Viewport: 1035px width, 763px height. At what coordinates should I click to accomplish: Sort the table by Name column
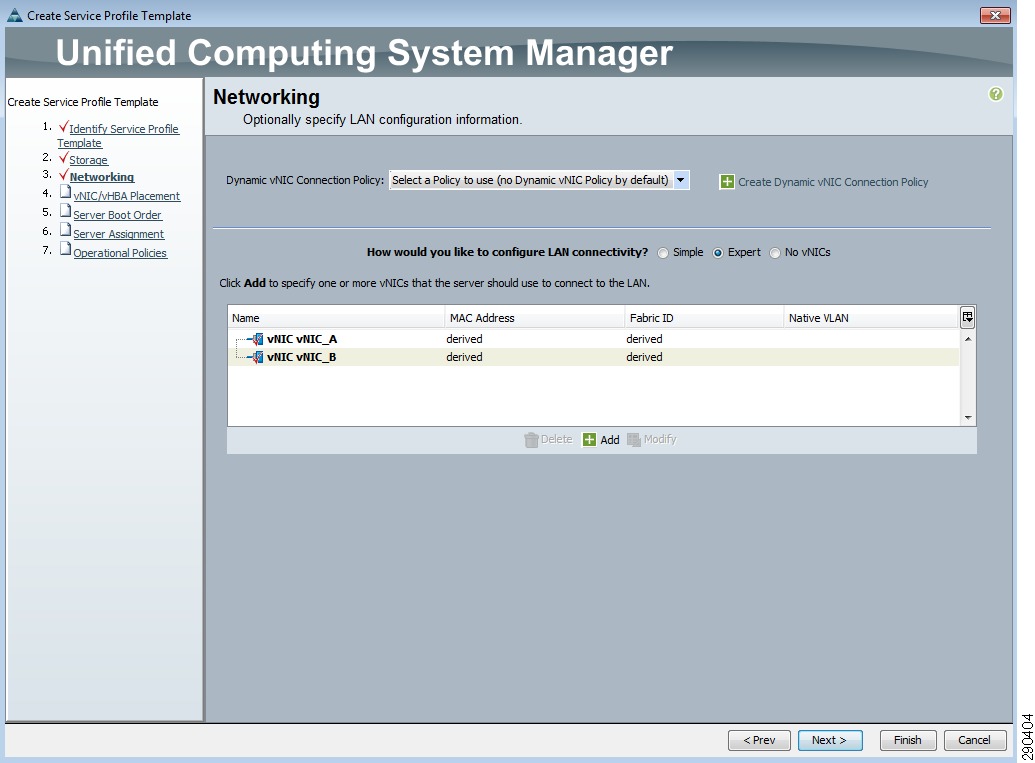pyautogui.click(x=337, y=317)
